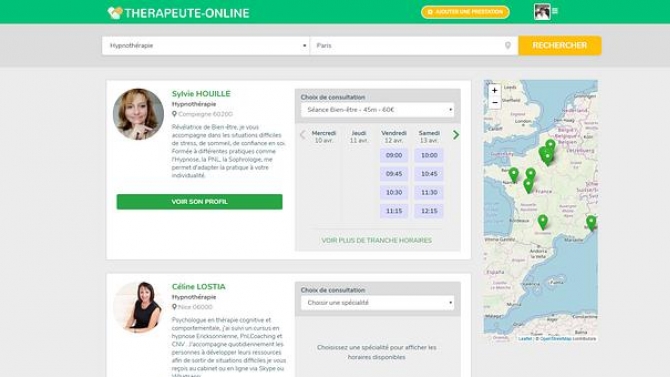Screen dimensions: 670x377
Task: Click the Leaflet attribution link
Action: coord(525,339)
